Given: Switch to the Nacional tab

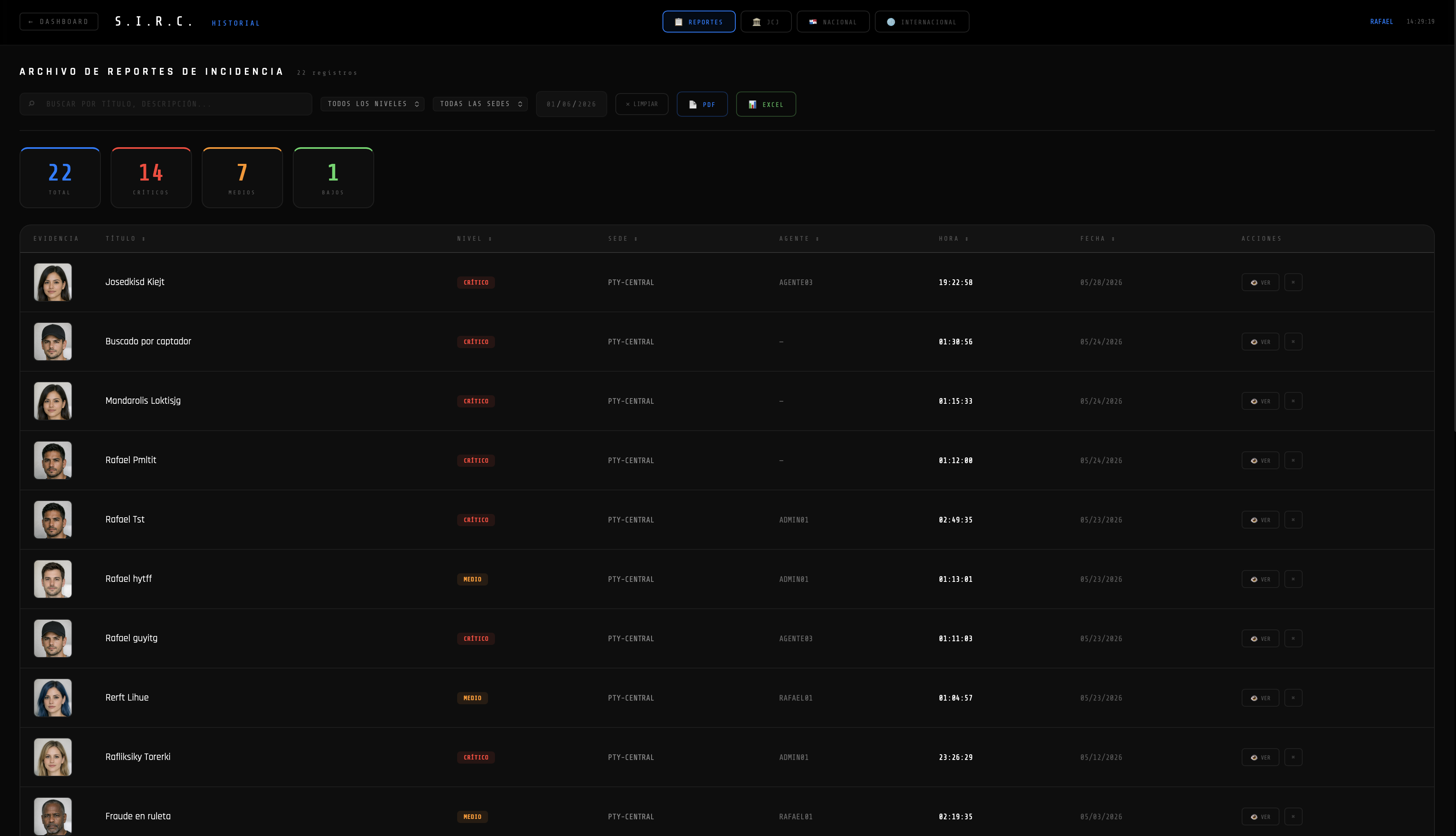Looking at the screenshot, I should [833, 22].
